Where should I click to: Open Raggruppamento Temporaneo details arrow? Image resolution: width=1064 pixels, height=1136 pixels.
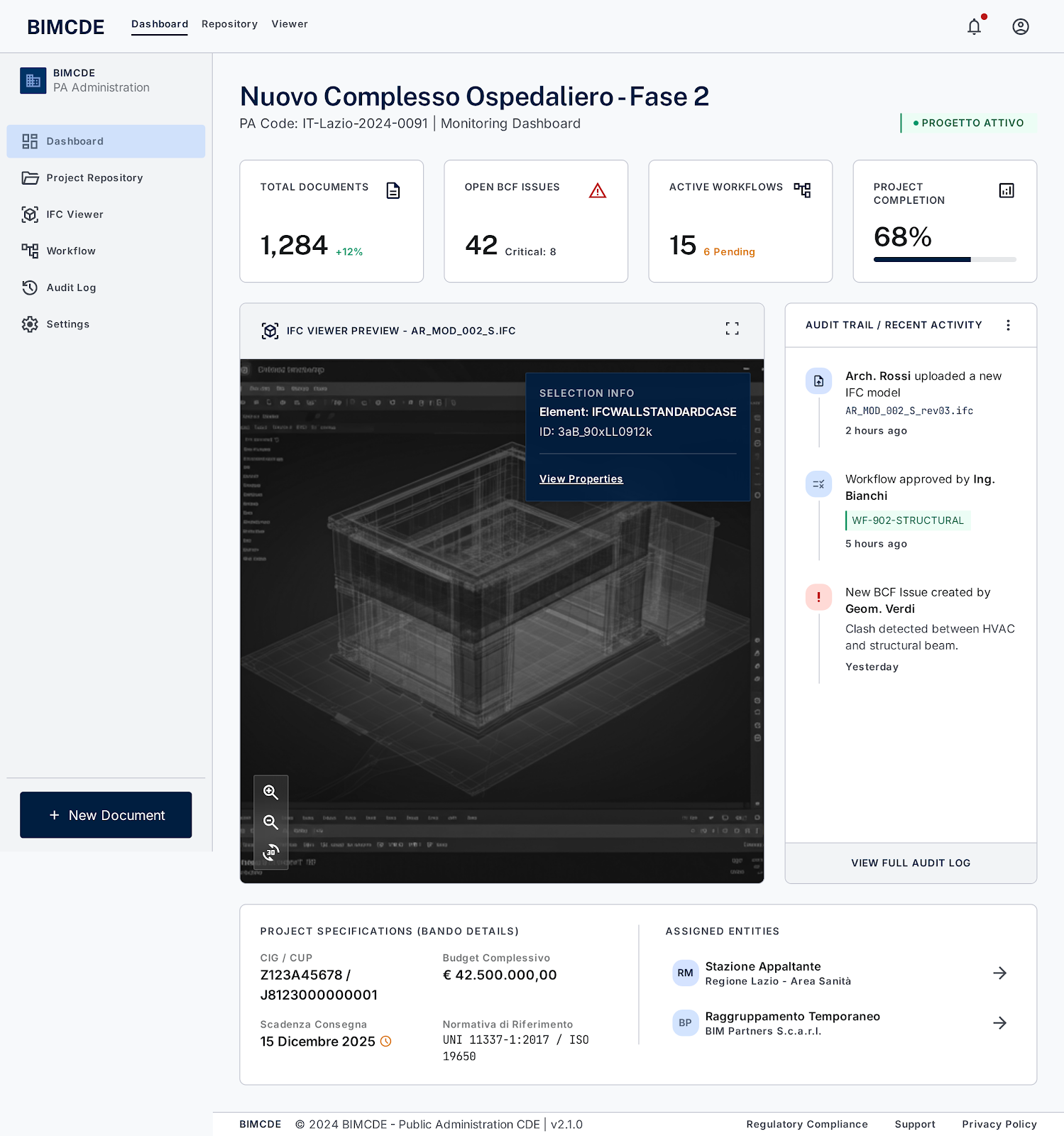1000,1022
